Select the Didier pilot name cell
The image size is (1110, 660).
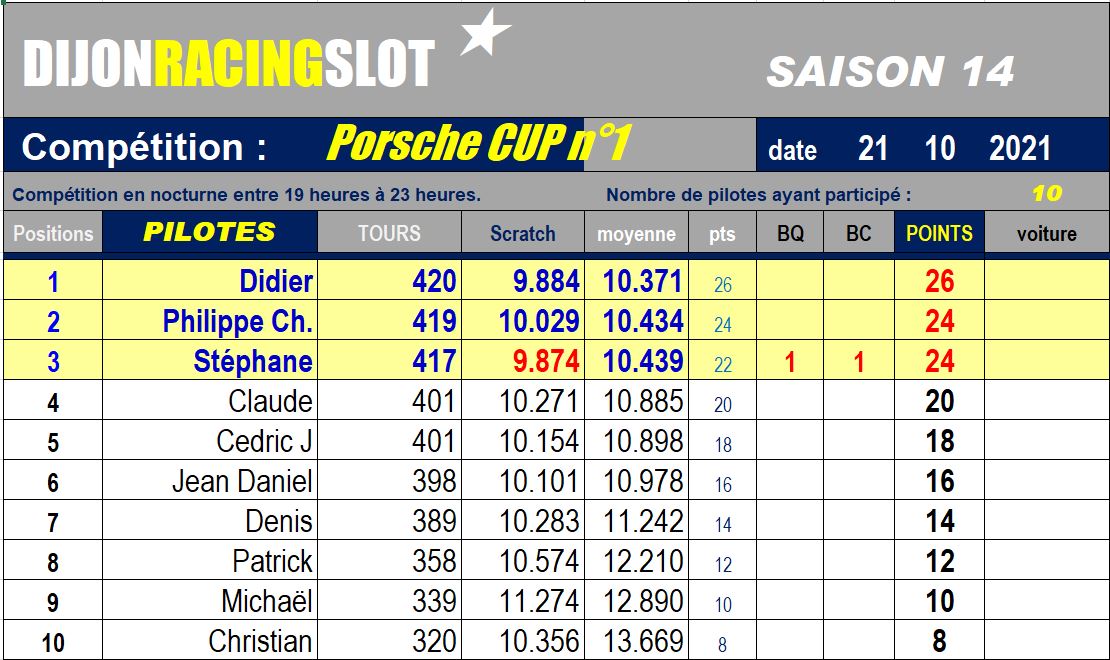coord(210,280)
